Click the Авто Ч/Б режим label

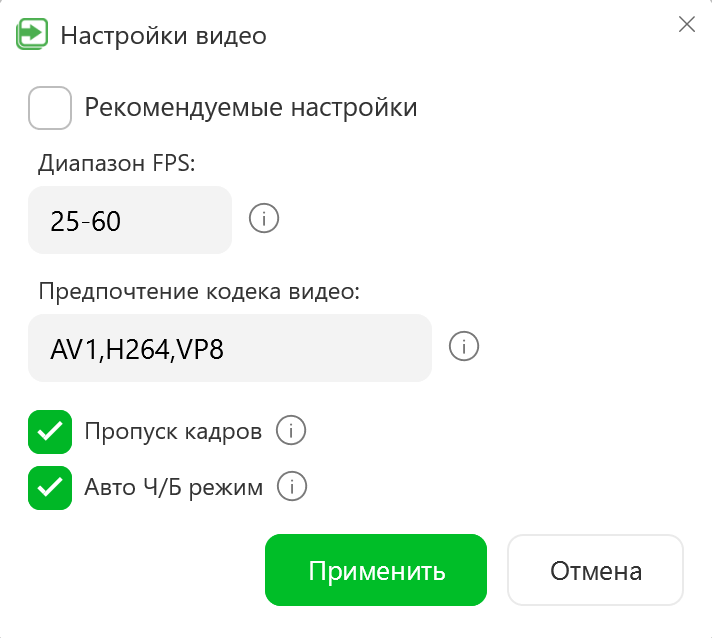(x=174, y=488)
